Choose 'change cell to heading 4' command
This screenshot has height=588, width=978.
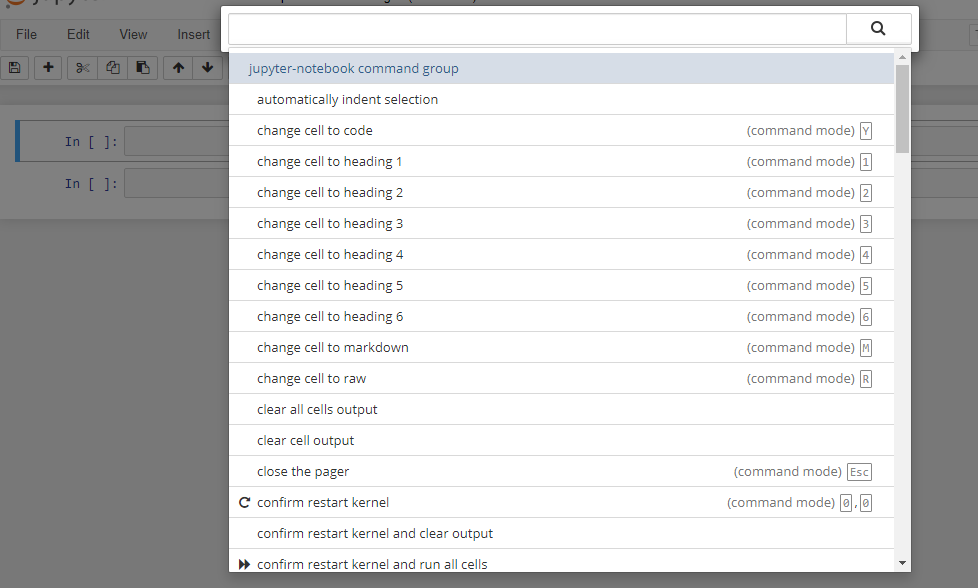coord(561,254)
